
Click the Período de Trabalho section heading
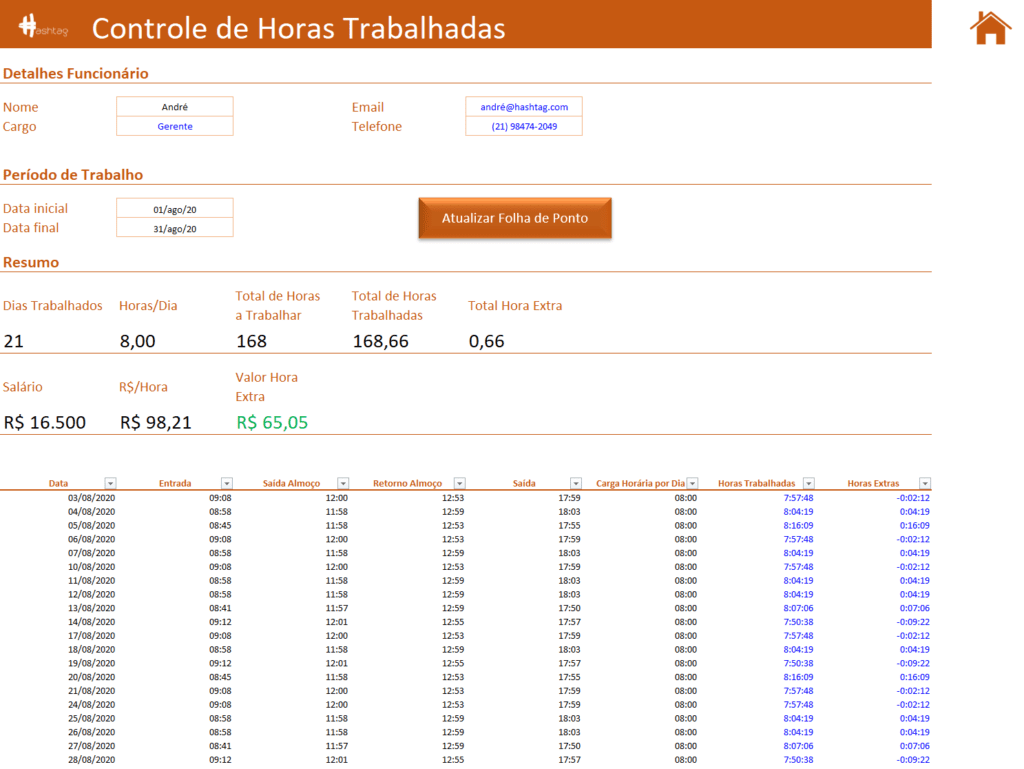[73, 174]
